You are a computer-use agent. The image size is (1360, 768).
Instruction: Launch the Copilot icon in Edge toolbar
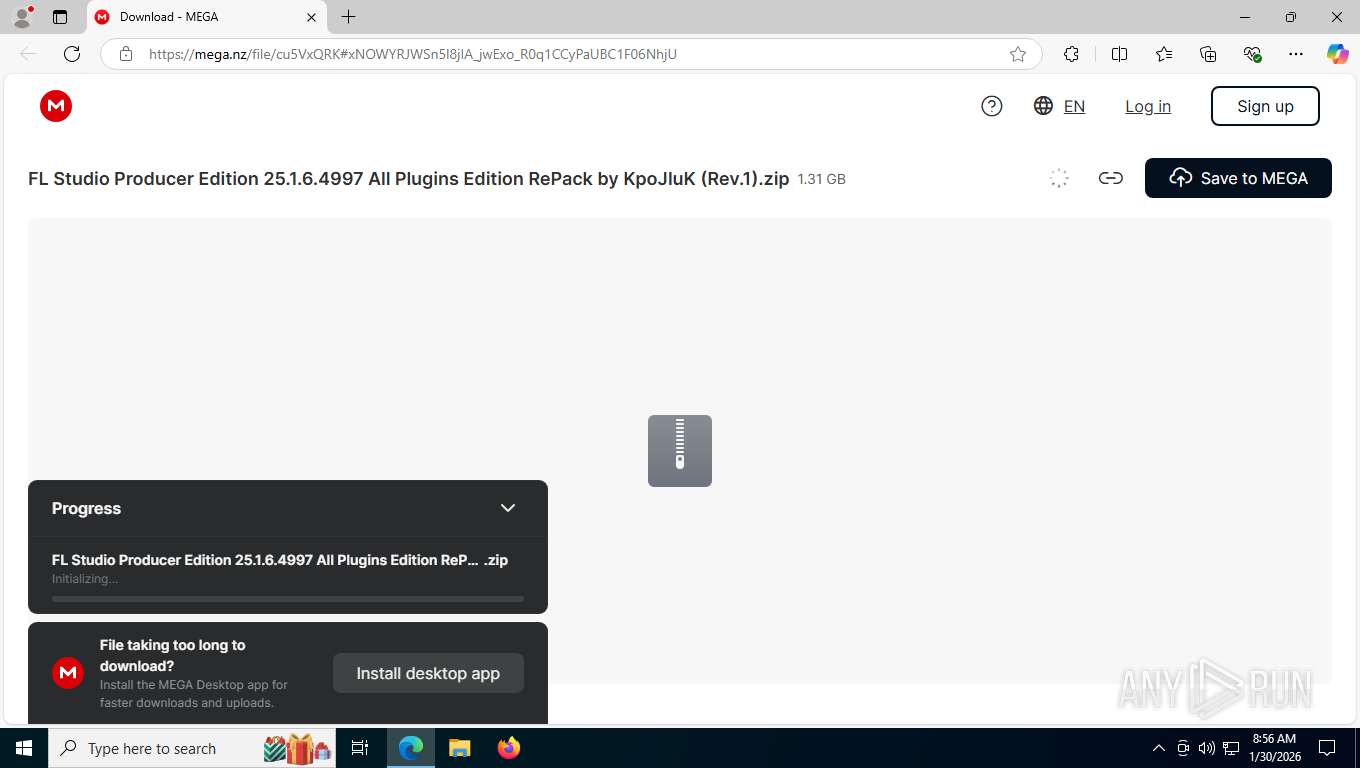(1338, 54)
